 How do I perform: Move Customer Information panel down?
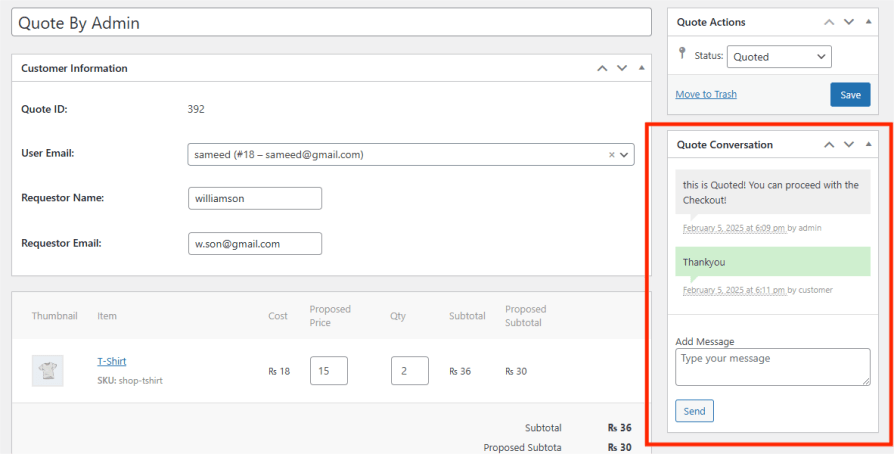coord(622,68)
